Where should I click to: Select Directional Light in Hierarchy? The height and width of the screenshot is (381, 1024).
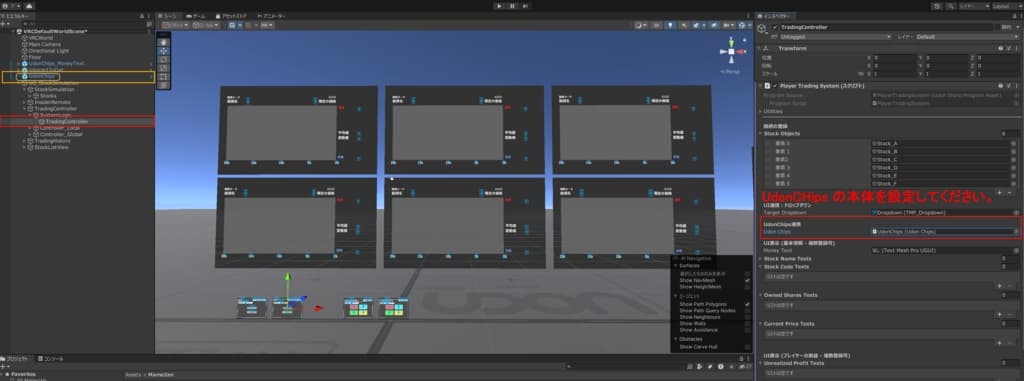click(x=48, y=50)
